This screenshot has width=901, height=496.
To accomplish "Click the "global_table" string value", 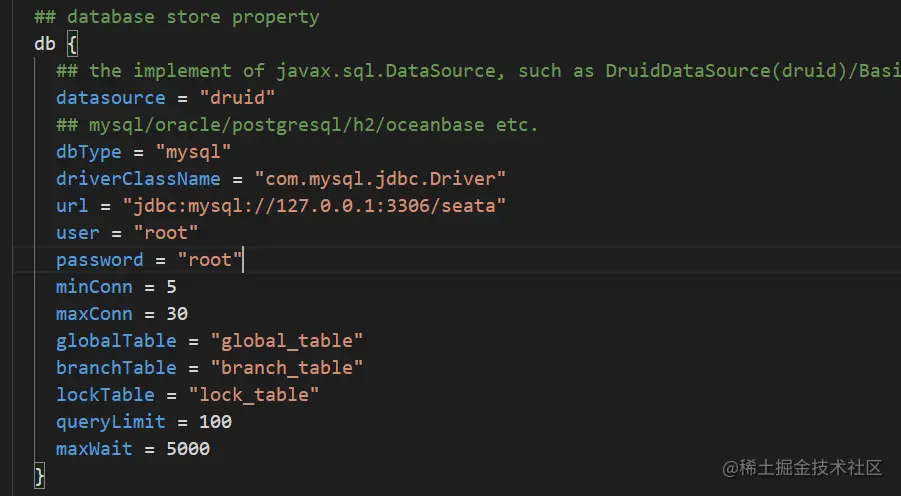I will pos(287,341).
